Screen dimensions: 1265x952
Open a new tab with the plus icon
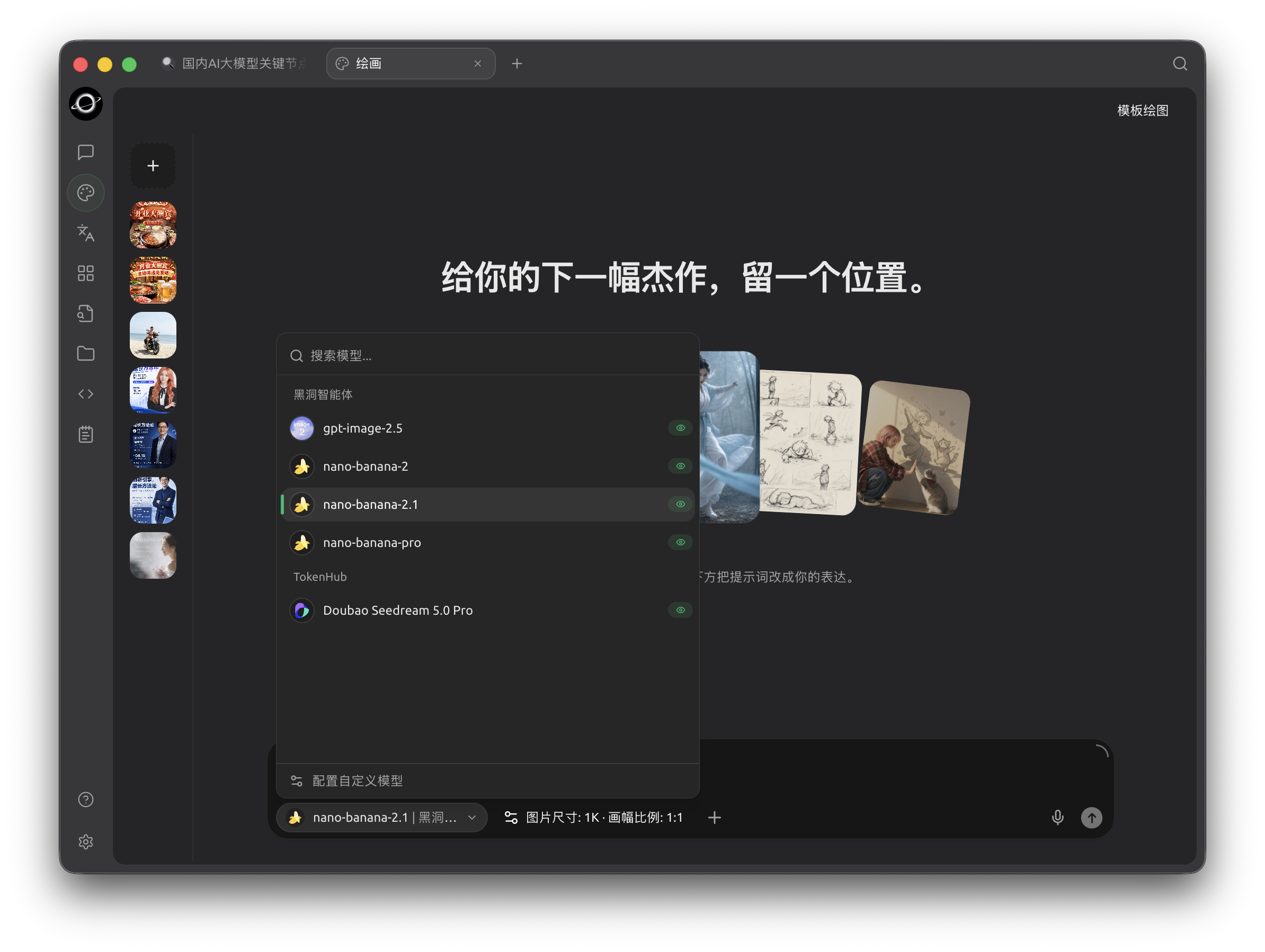517,64
